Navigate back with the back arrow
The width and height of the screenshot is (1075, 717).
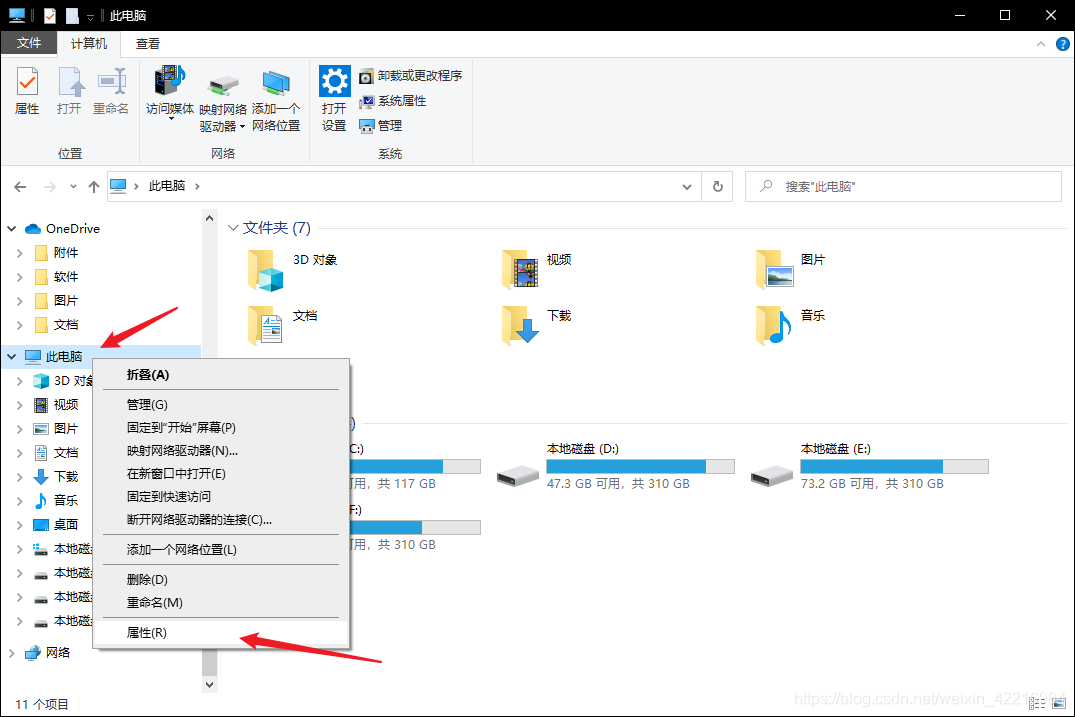tap(19, 186)
